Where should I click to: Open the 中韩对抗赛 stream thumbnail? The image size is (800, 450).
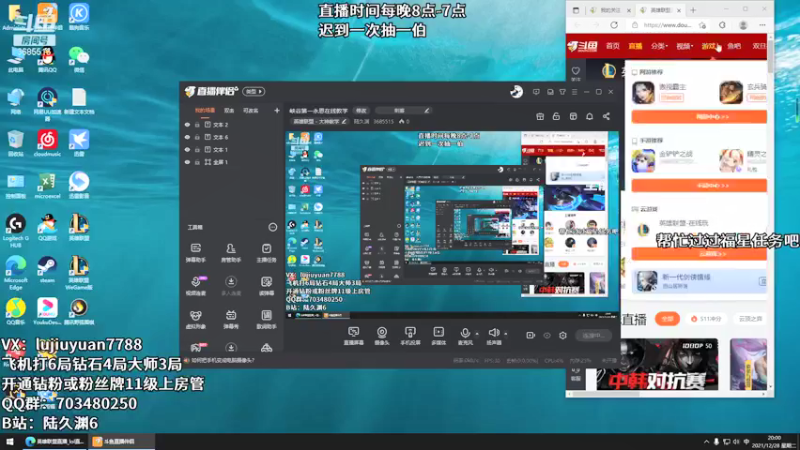657,364
